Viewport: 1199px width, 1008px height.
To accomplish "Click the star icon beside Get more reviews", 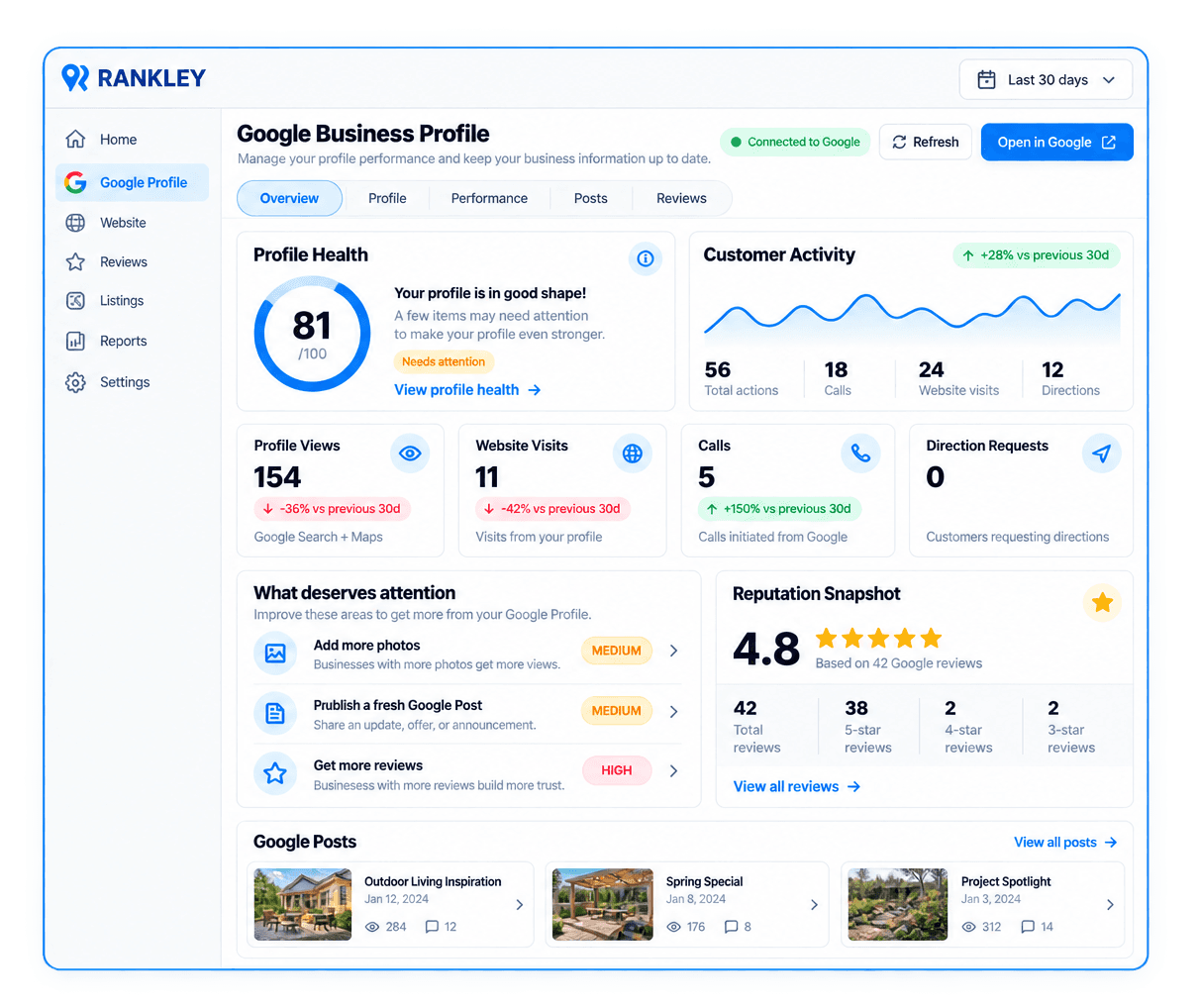I will pyautogui.click(x=275, y=773).
